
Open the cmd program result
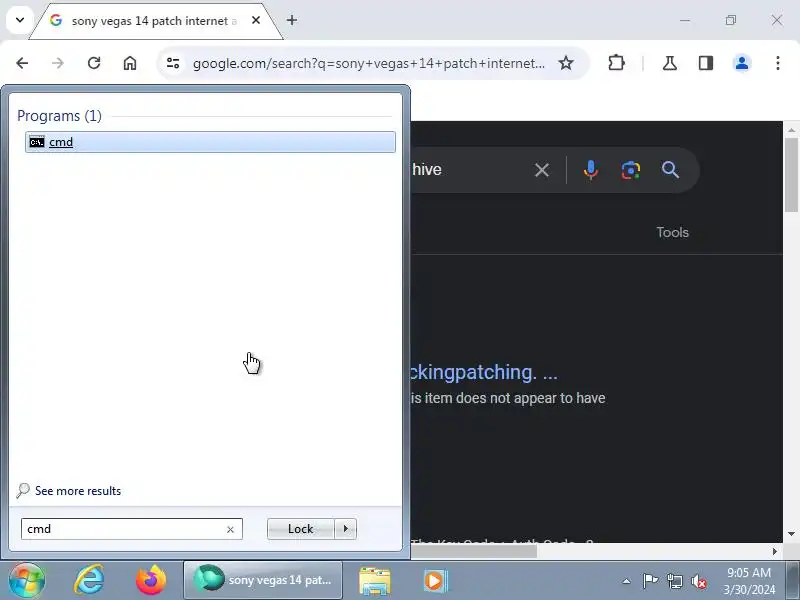pos(210,142)
